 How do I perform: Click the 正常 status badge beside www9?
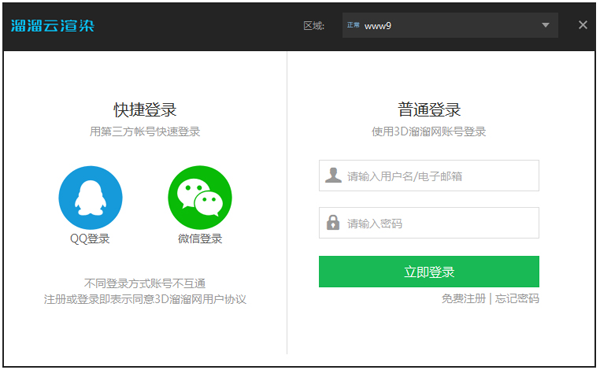pos(353,25)
